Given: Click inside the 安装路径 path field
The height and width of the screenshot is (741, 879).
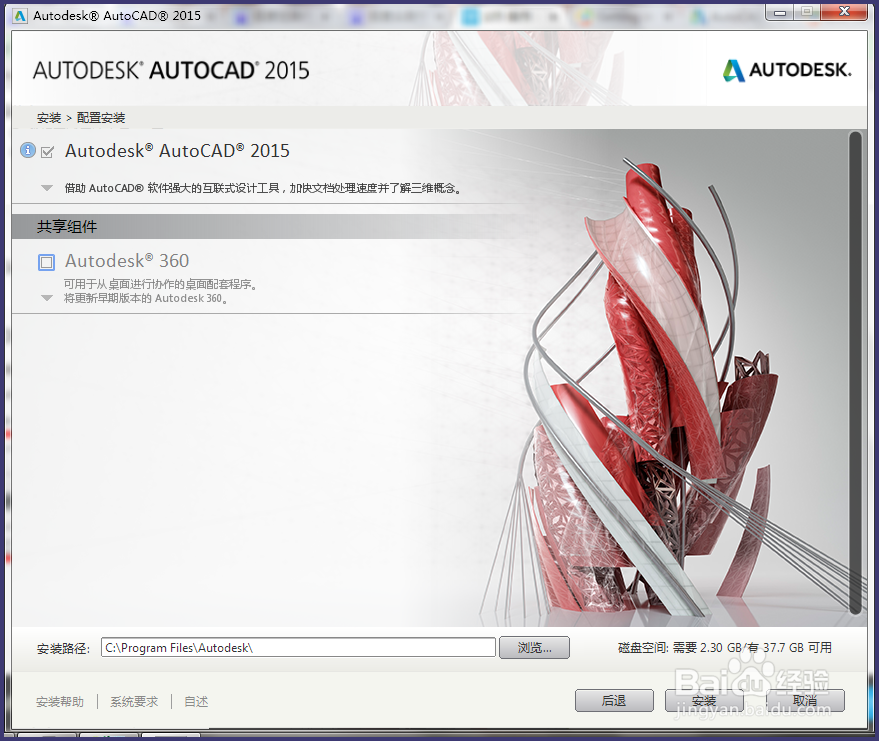Looking at the screenshot, I should pos(298,647).
